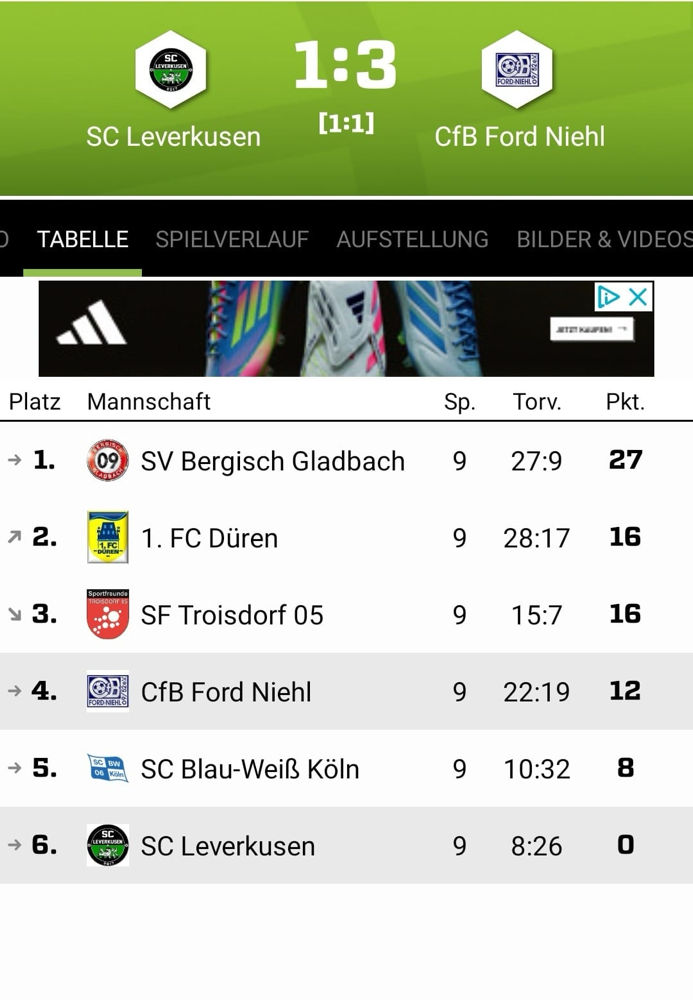Switch to the Spielverlauf tab
Screen dimensions: 693x1000
tap(232, 239)
